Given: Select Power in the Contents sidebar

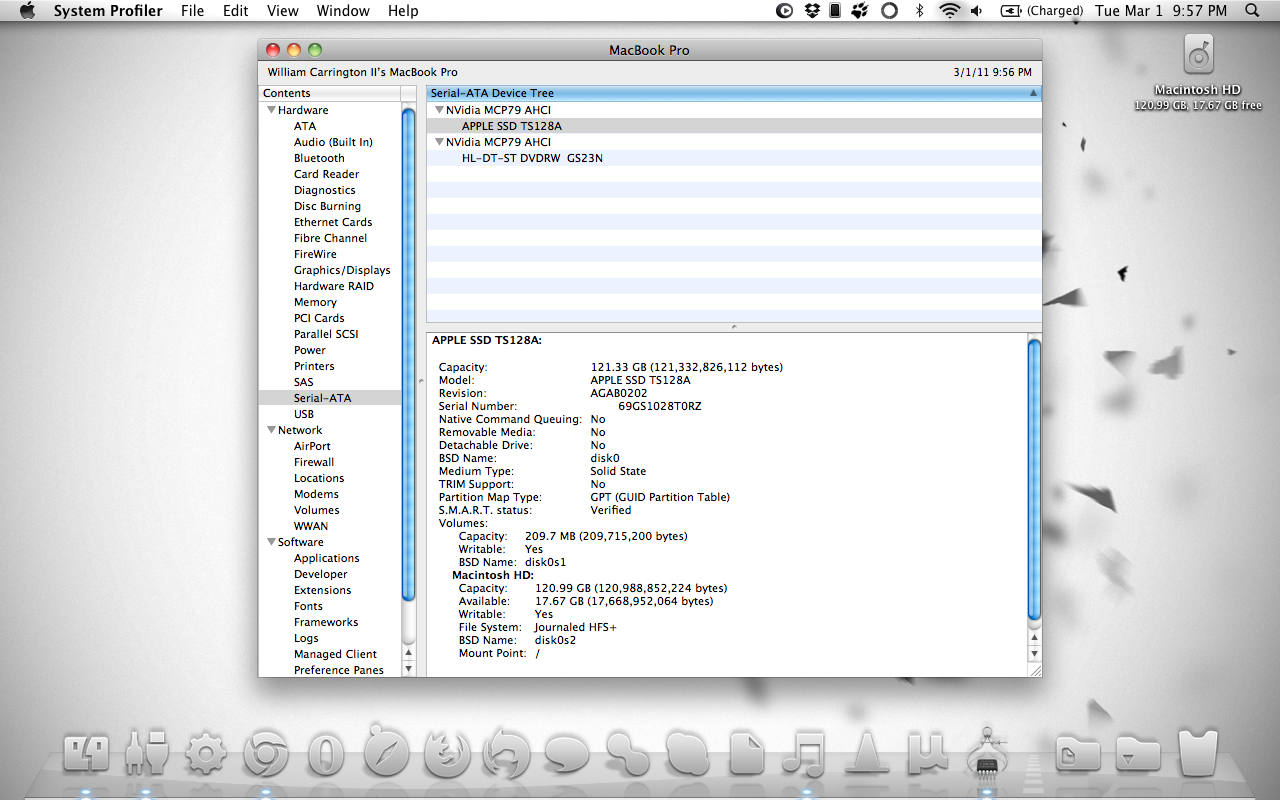Looking at the screenshot, I should pyautogui.click(x=310, y=350).
